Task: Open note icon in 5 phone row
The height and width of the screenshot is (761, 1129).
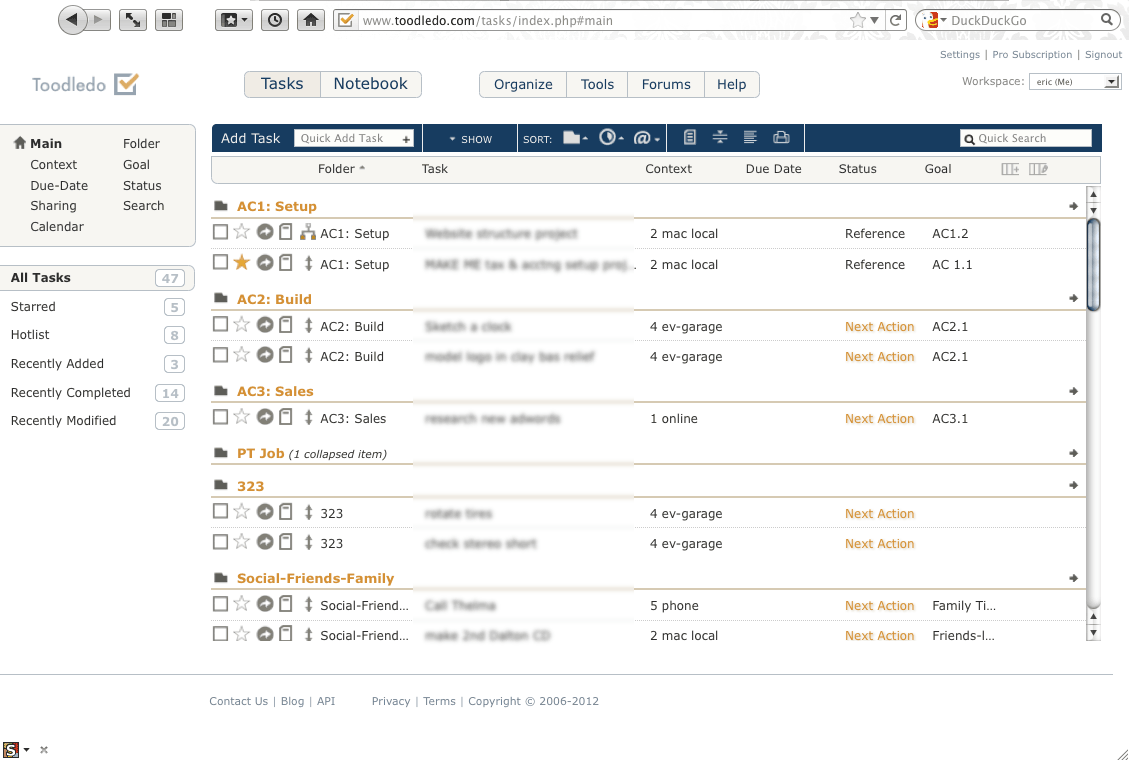Action: pyautogui.click(x=286, y=604)
